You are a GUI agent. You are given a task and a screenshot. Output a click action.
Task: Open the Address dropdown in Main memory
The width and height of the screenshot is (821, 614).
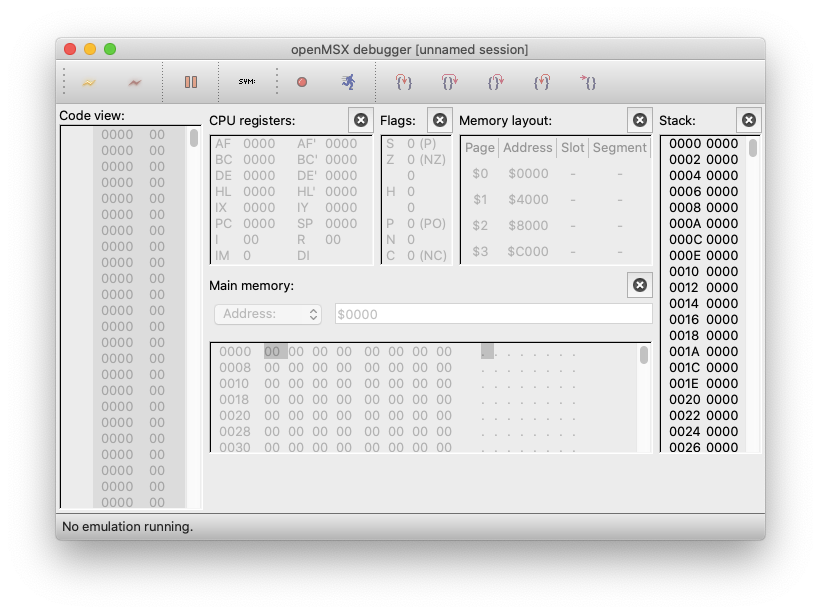point(268,314)
